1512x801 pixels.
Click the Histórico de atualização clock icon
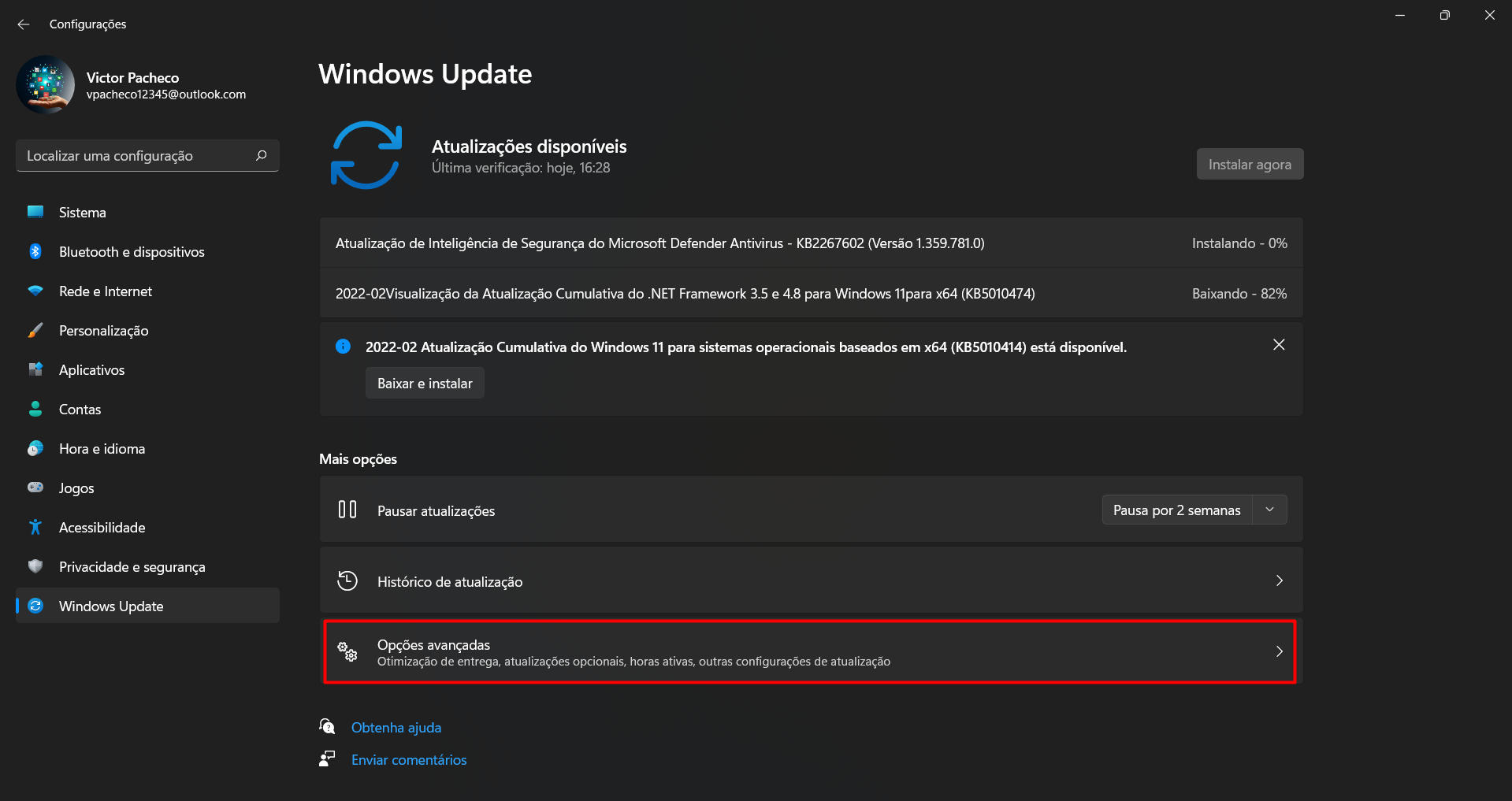347,580
